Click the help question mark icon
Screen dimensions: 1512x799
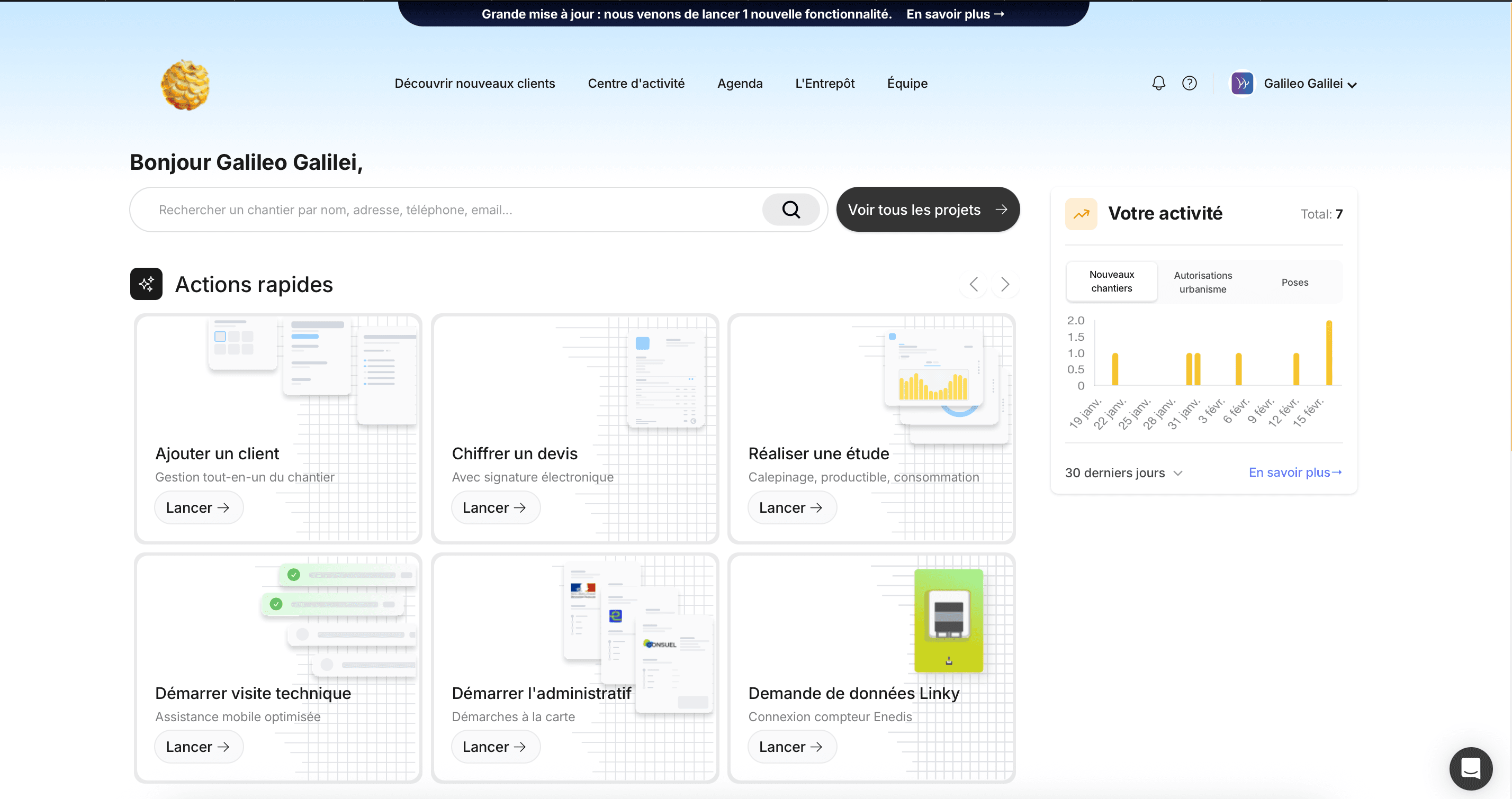(1189, 83)
